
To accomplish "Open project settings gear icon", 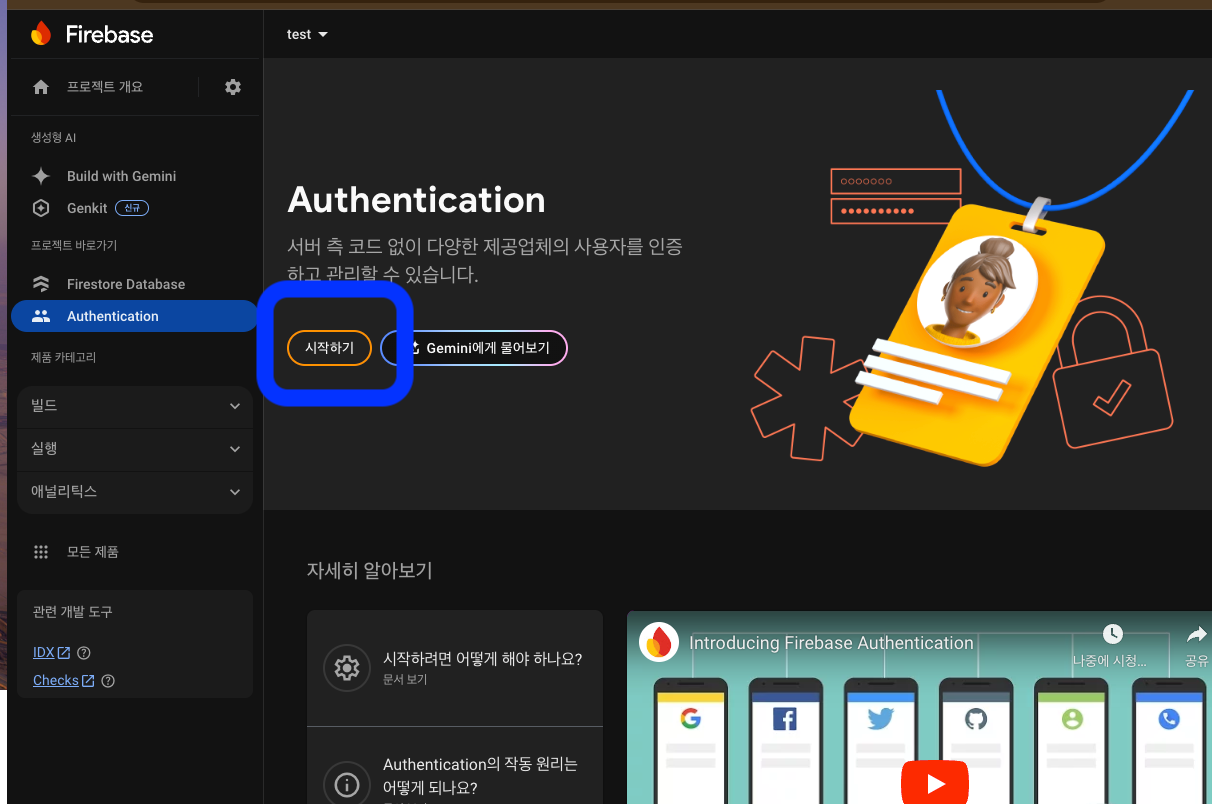I will [233, 87].
